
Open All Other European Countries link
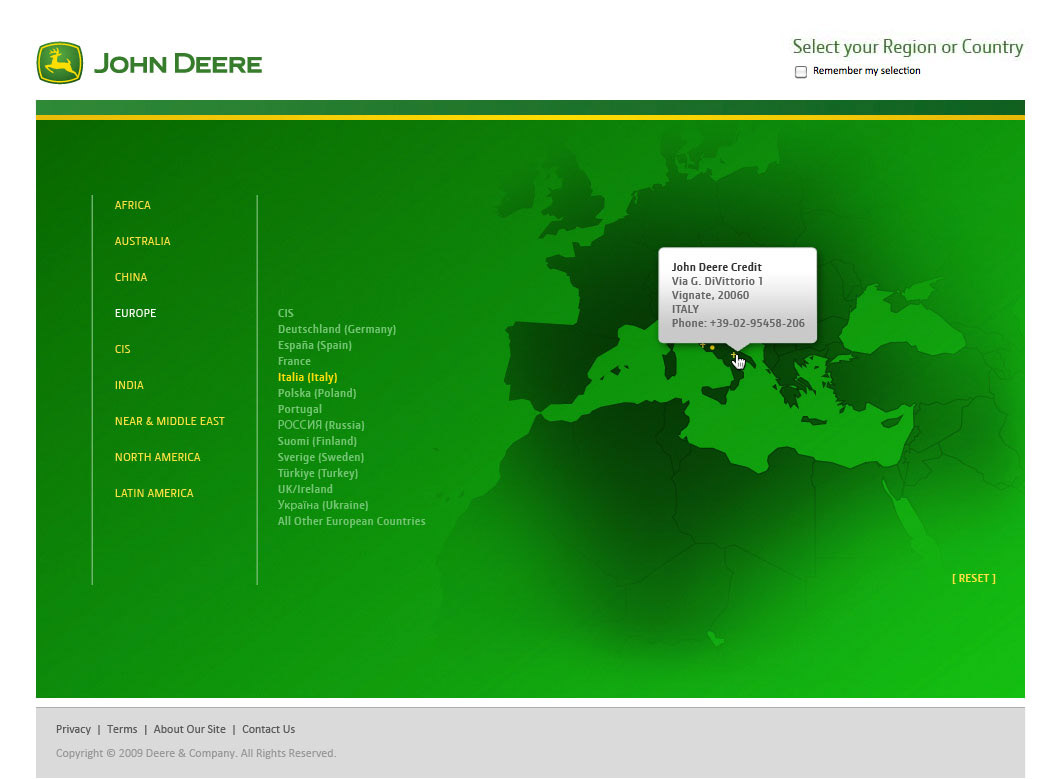tap(351, 521)
